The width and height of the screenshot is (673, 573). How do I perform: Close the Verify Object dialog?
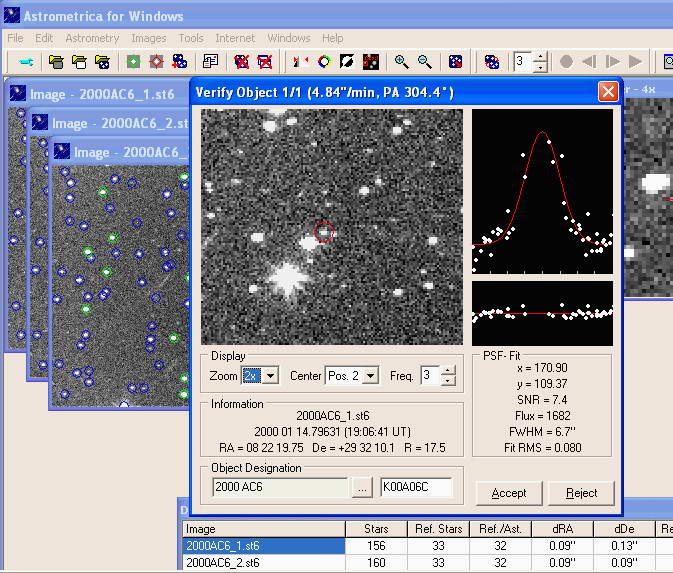coord(608,91)
